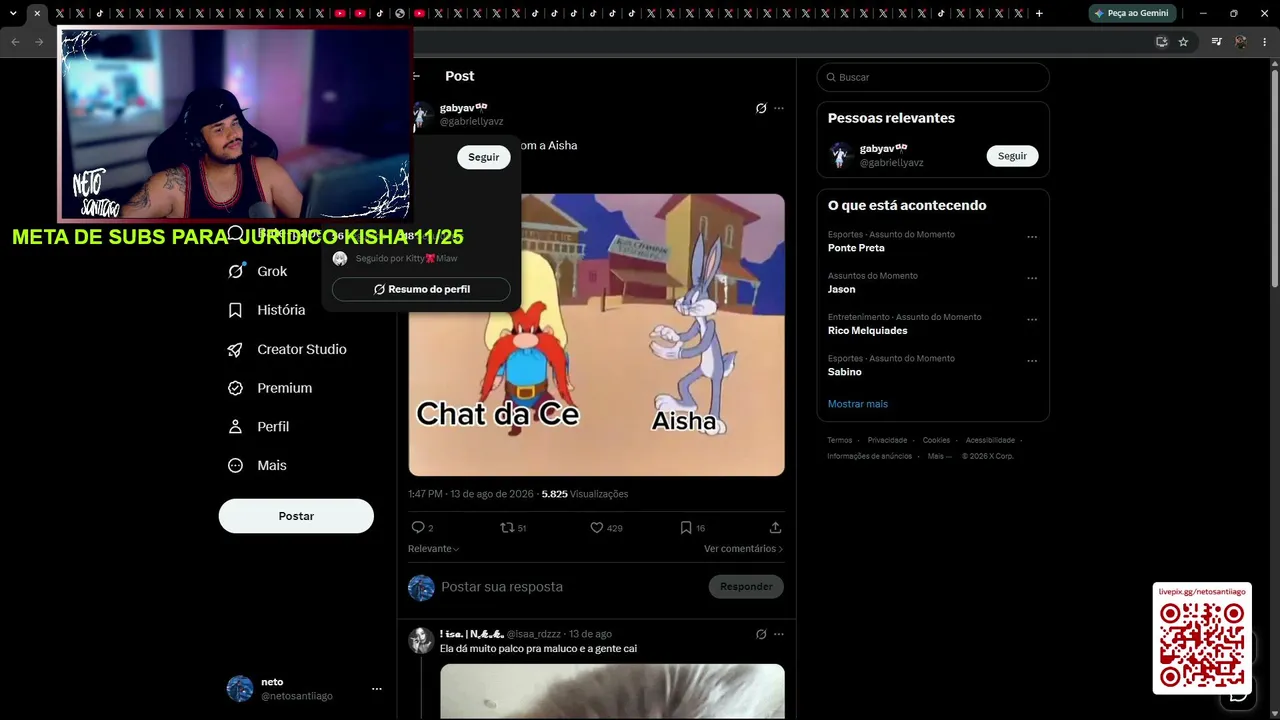Open the Ver comentários link
The width and height of the screenshot is (1280, 720).
(743, 549)
